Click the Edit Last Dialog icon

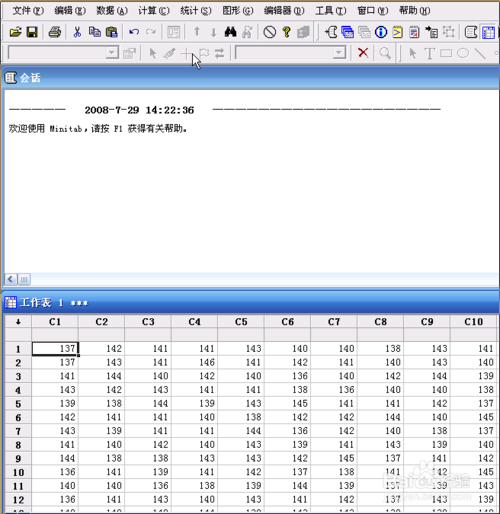coord(173,32)
